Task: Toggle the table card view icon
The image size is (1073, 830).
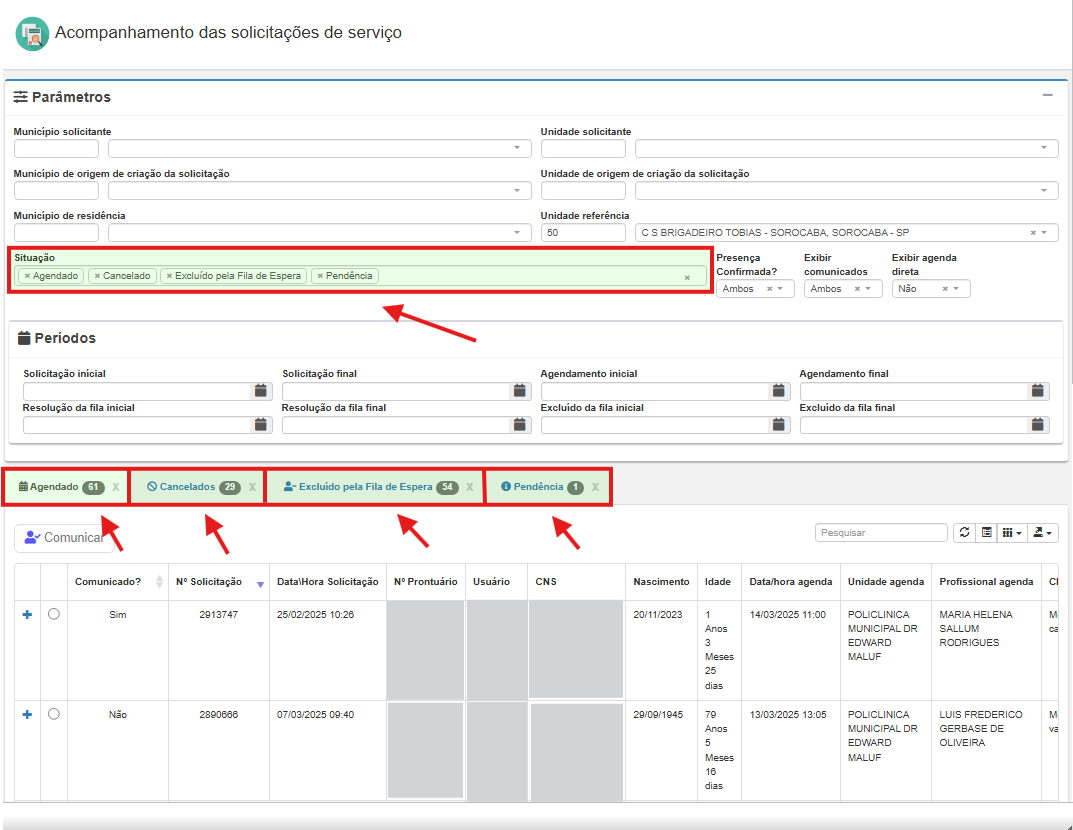Action: click(987, 533)
